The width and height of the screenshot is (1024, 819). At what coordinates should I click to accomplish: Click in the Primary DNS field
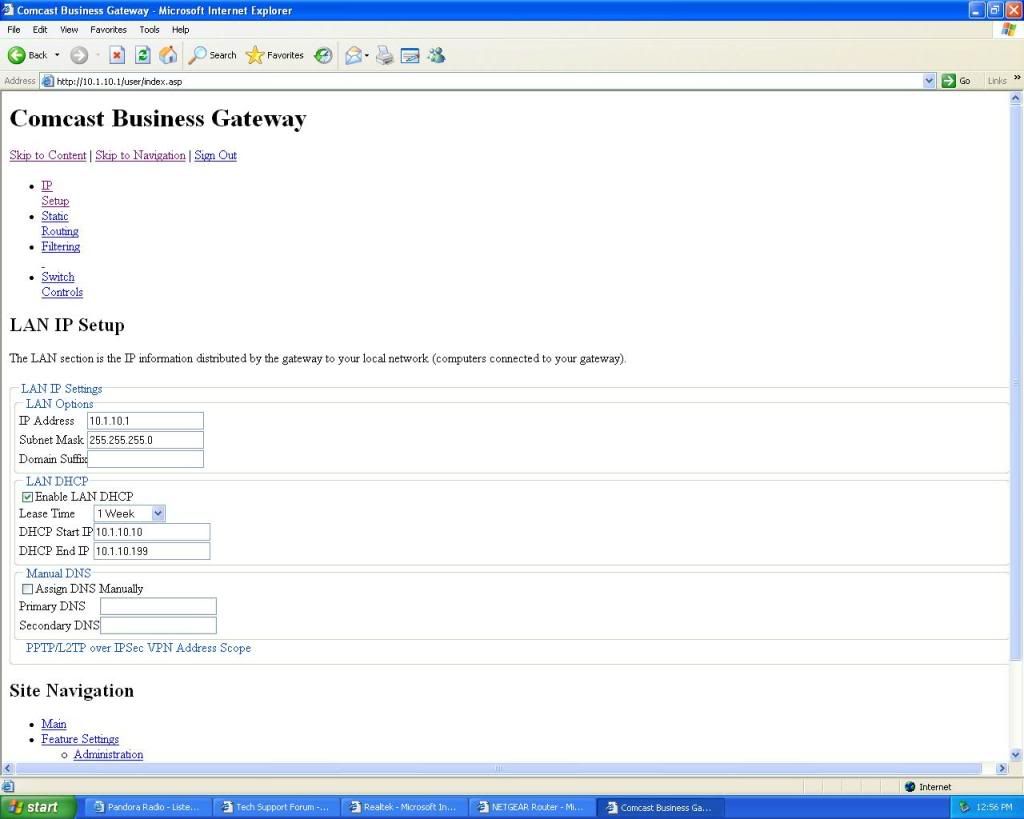[x=158, y=606]
